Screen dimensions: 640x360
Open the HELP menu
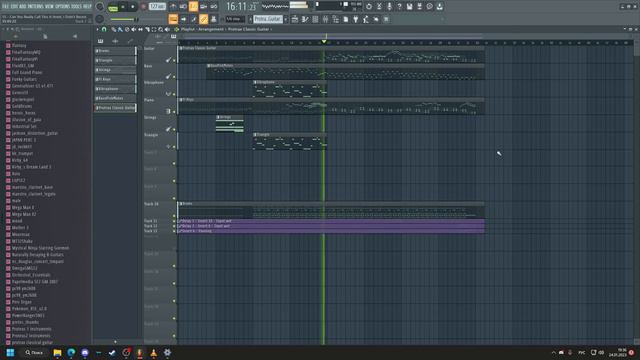click(x=87, y=6)
